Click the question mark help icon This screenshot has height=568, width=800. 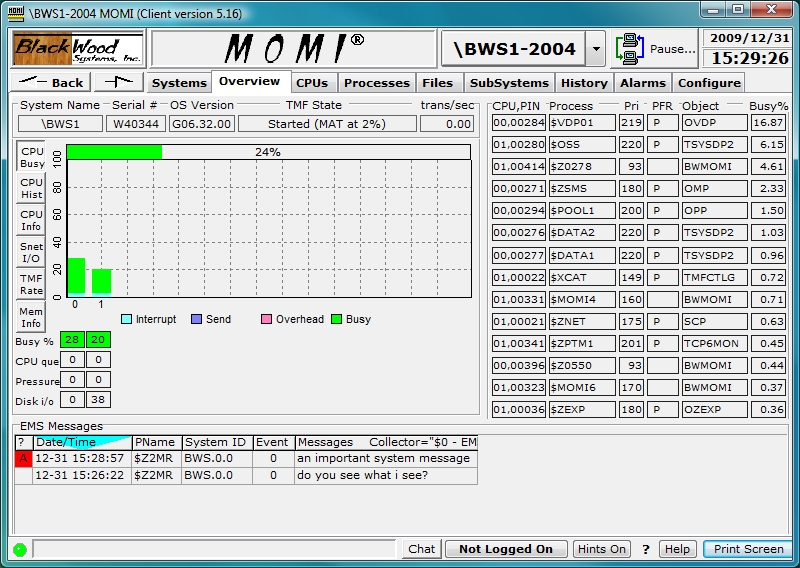(x=646, y=549)
